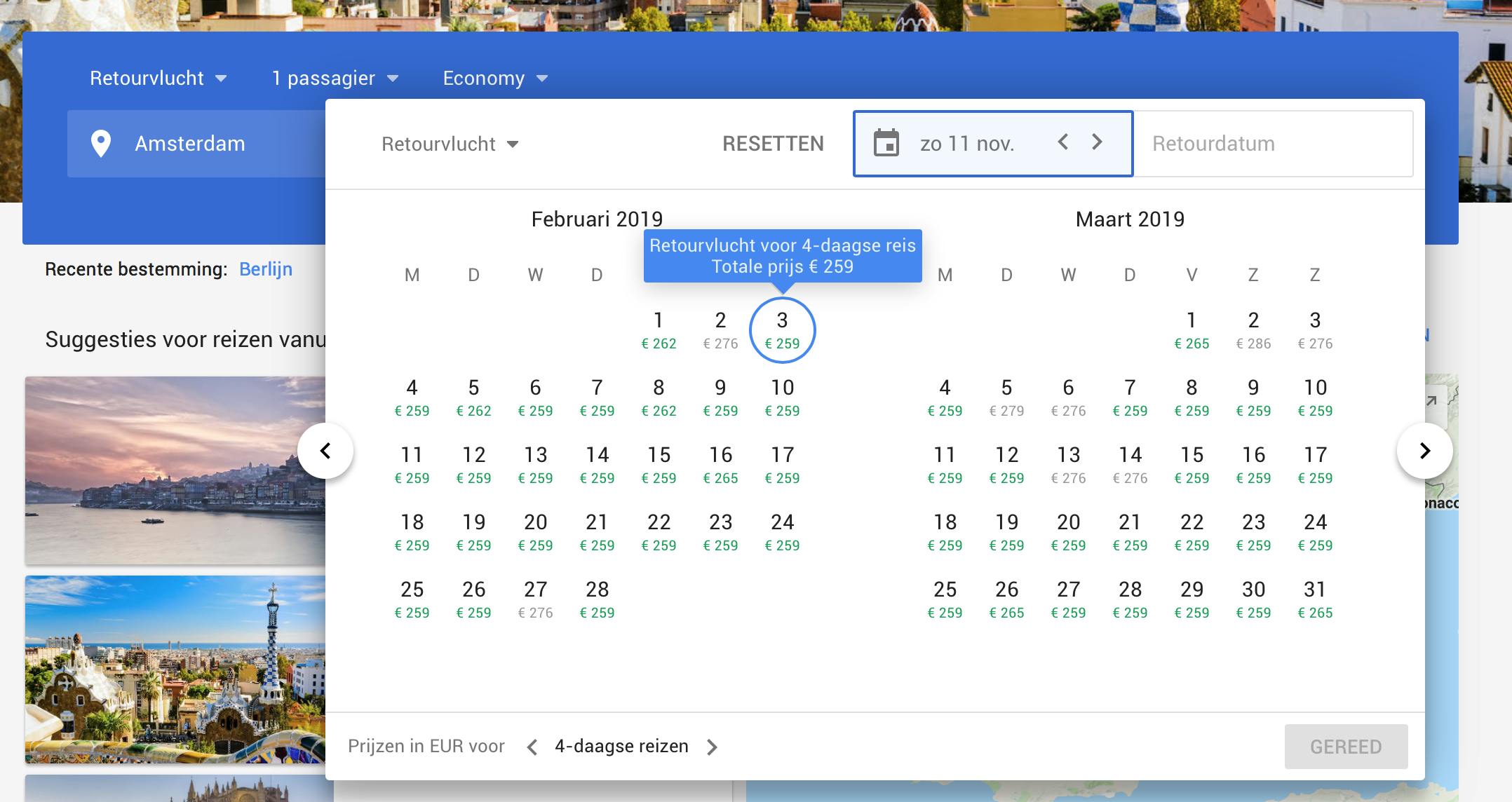The height and width of the screenshot is (802, 1512).
Task: Show next months with right round arrow
Action: 1424,451
